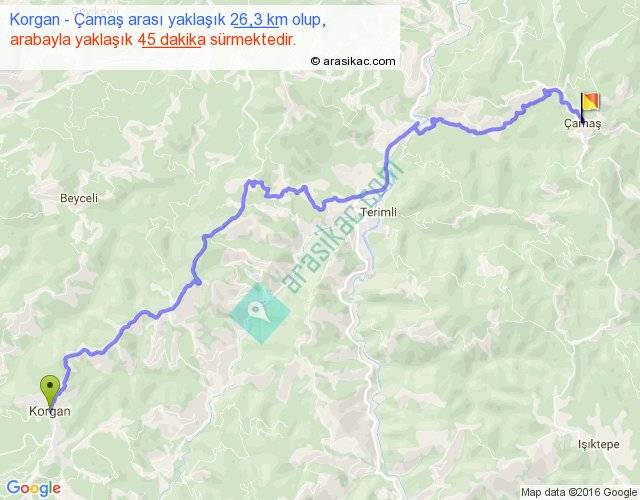Click the green start pin at Korgan
The height and width of the screenshot is (500, 640).
pyautogui.click(x=50, y=391)
